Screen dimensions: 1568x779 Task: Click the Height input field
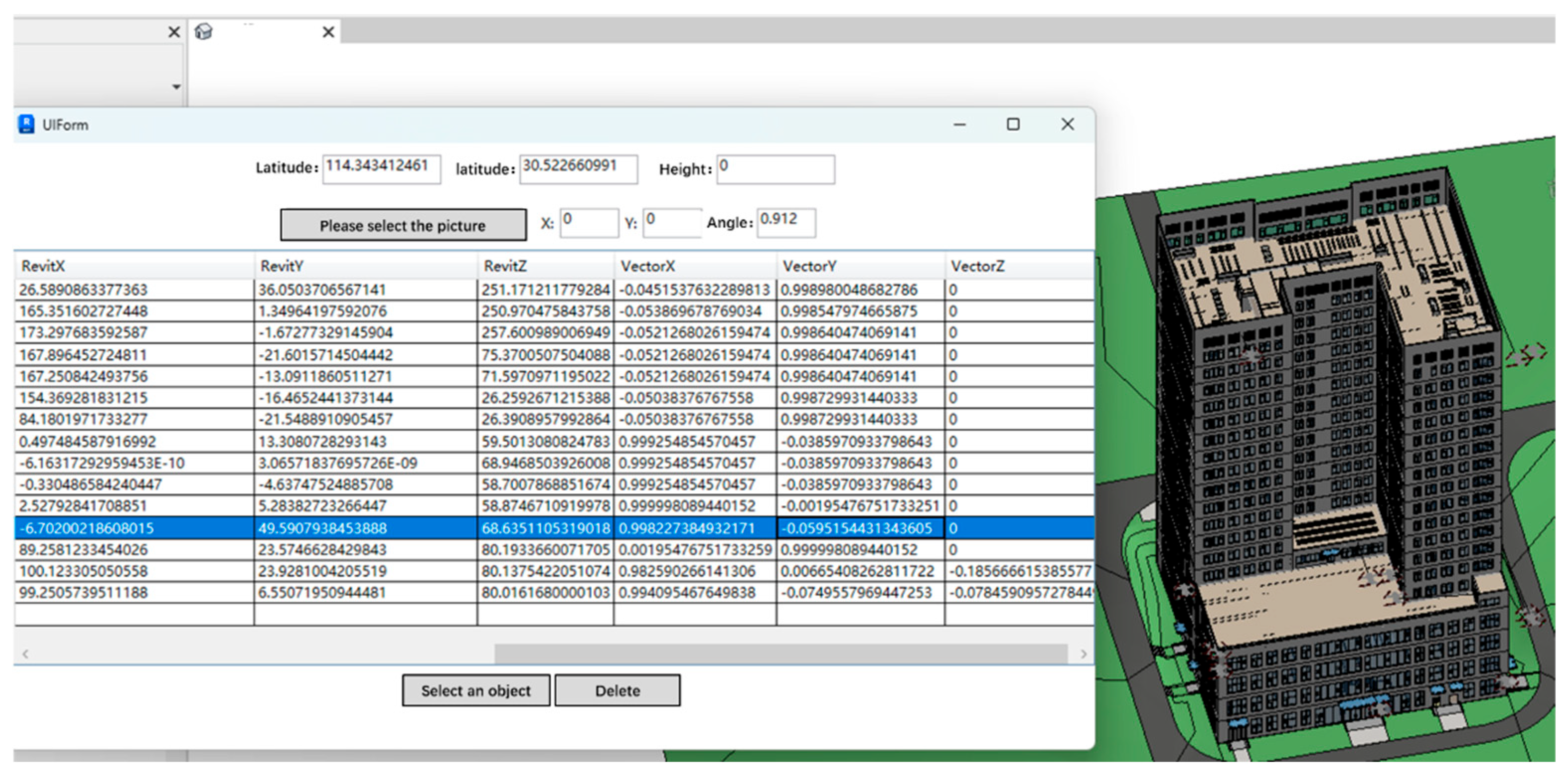[775, 168]
